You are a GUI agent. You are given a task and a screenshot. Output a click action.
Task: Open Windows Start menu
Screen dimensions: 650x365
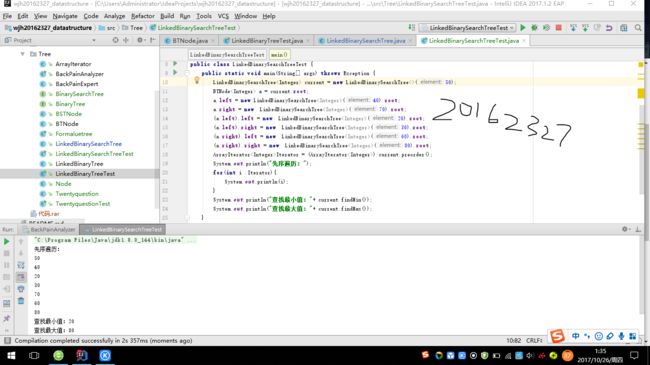pos(11,355)
